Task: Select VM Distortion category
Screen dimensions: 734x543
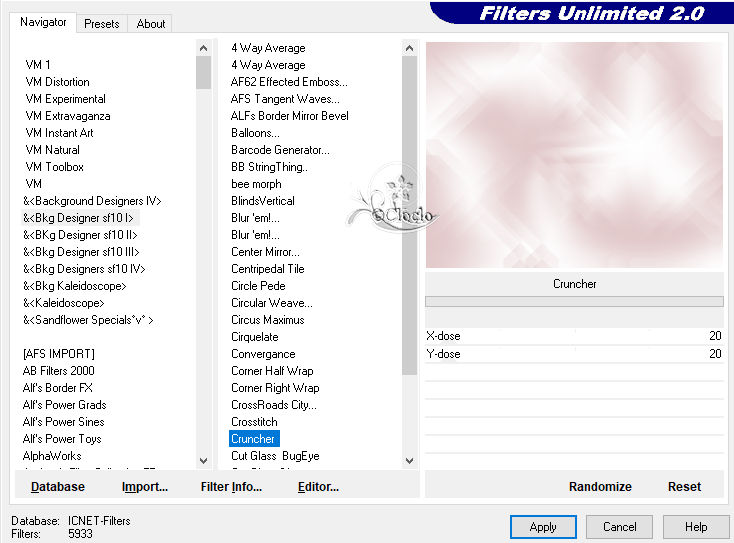Action: pyautogui.click(x=58, y=82)
